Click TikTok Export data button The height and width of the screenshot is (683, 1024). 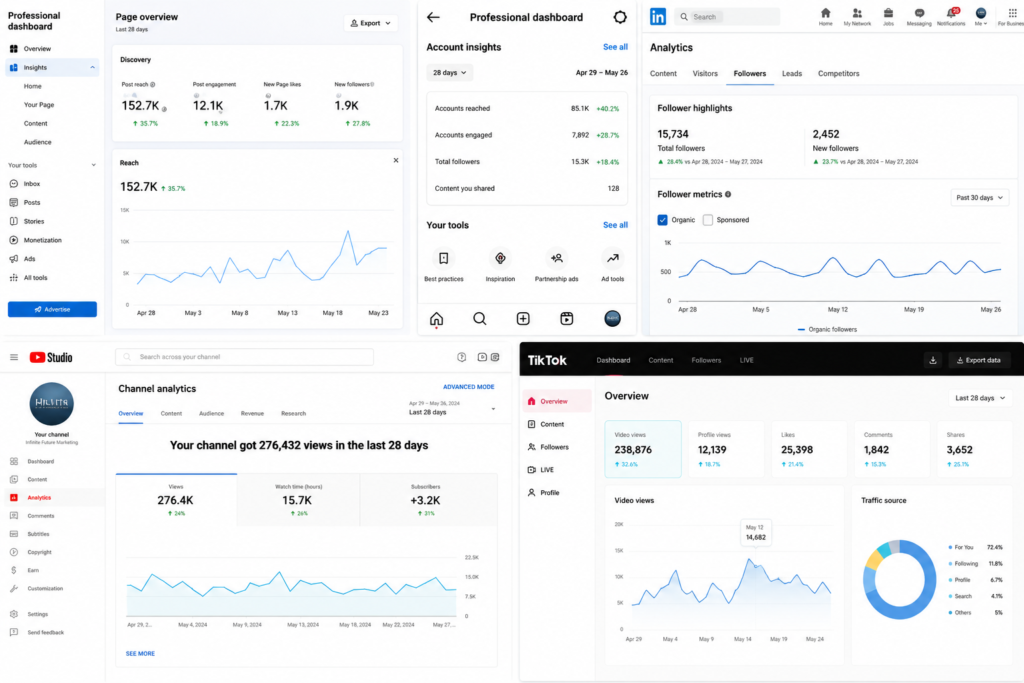(x=978, y=360)
